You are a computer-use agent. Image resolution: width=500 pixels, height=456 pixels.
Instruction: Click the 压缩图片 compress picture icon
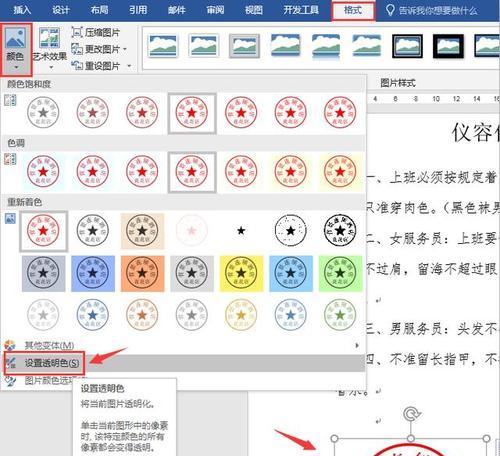click(x=77, y=32)
